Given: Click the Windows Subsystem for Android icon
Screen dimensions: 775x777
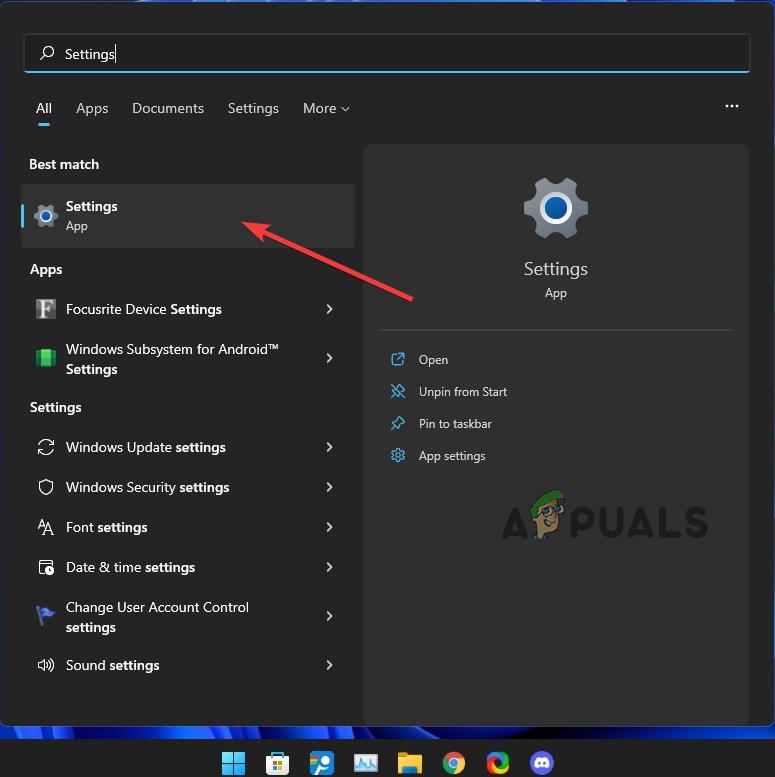Looking at the screenshot, I should pyautogui.click(x=46, y=358).
